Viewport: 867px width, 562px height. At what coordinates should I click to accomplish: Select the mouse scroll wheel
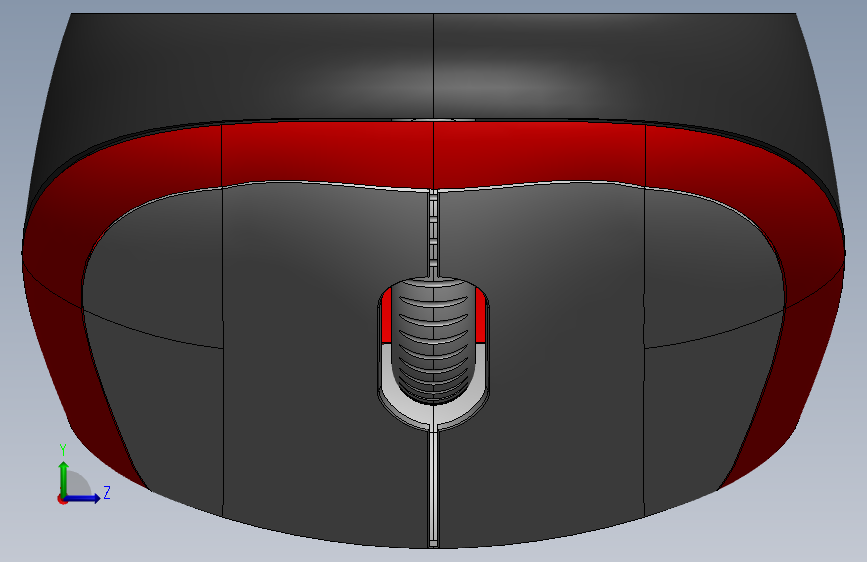point(434,340)
